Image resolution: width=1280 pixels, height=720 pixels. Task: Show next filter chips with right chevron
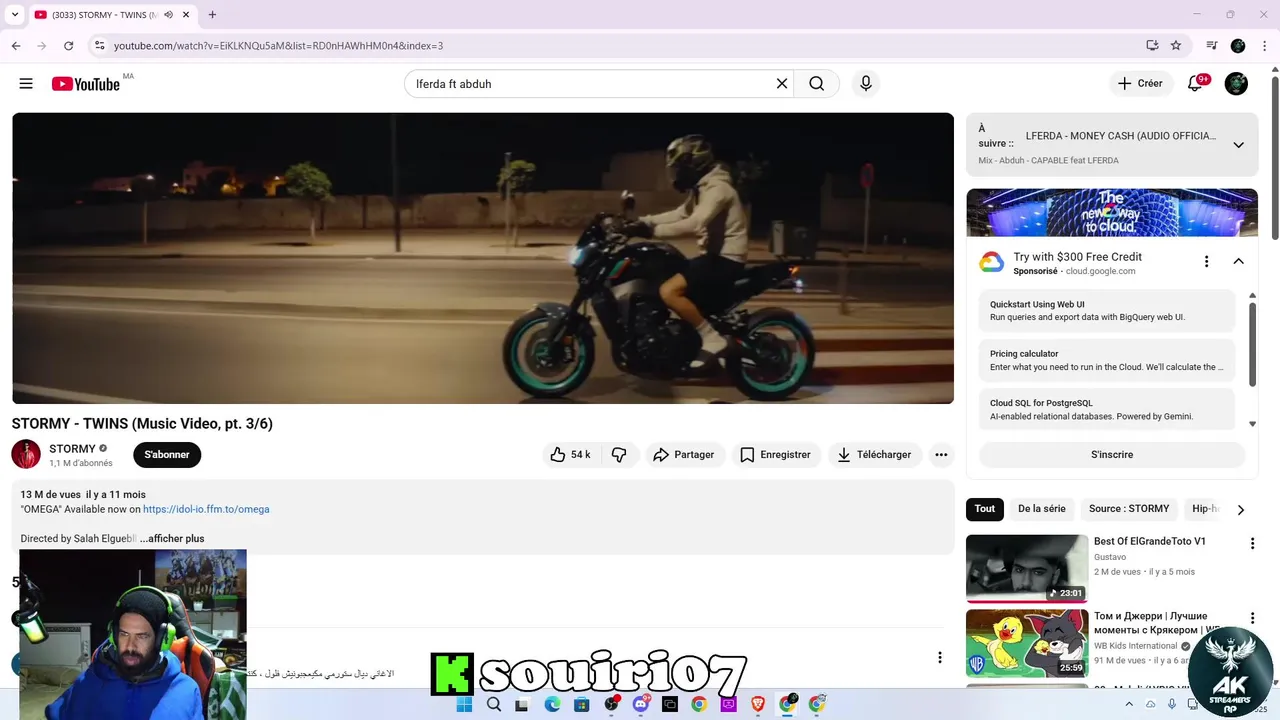coord(1240,510)
